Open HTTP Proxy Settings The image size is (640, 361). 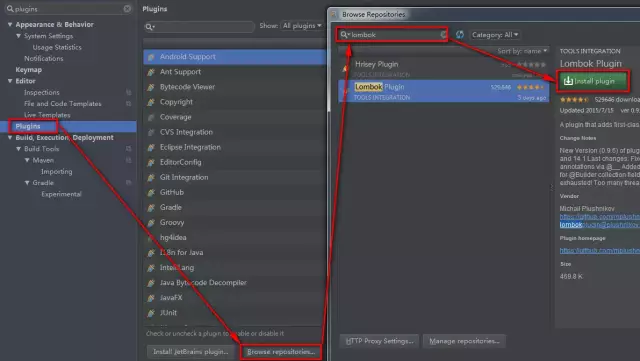[x=380, y=341]
